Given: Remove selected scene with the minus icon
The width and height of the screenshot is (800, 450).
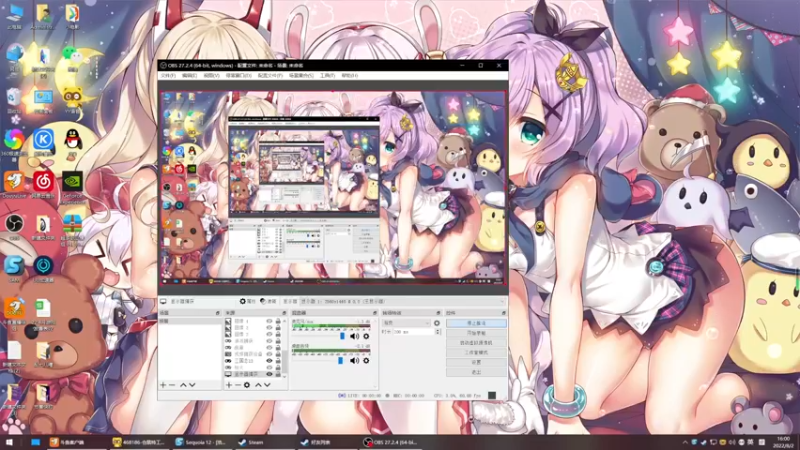Looking at the screenshot, I should click(172, 385).
